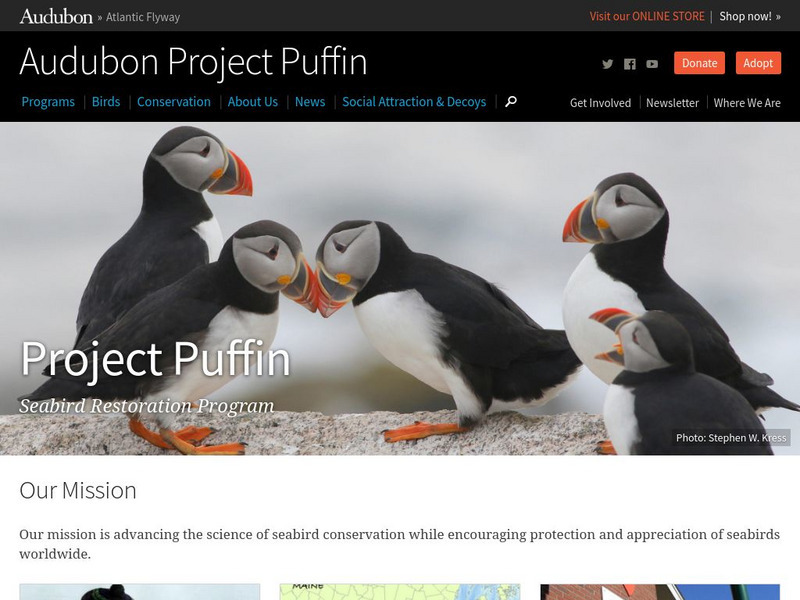Image resolution: width=800 pixels, height=600 pixels.
Task: Open the About Us menu
Action: click(x=253, y=102)
